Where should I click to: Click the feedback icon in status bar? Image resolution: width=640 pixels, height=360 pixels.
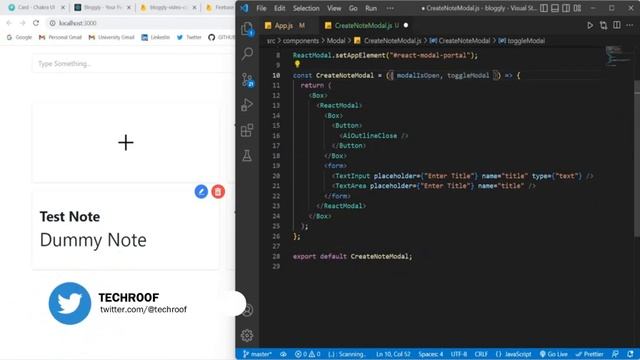point(616,354)
